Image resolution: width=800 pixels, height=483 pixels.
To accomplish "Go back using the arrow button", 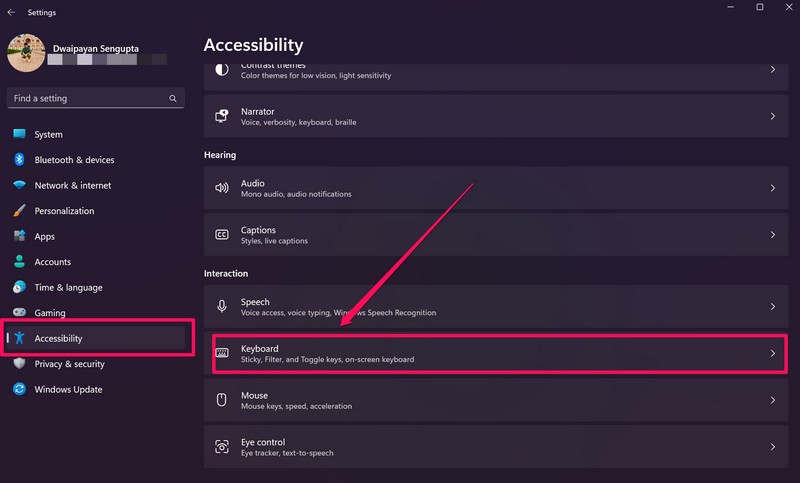I will 11,13.
